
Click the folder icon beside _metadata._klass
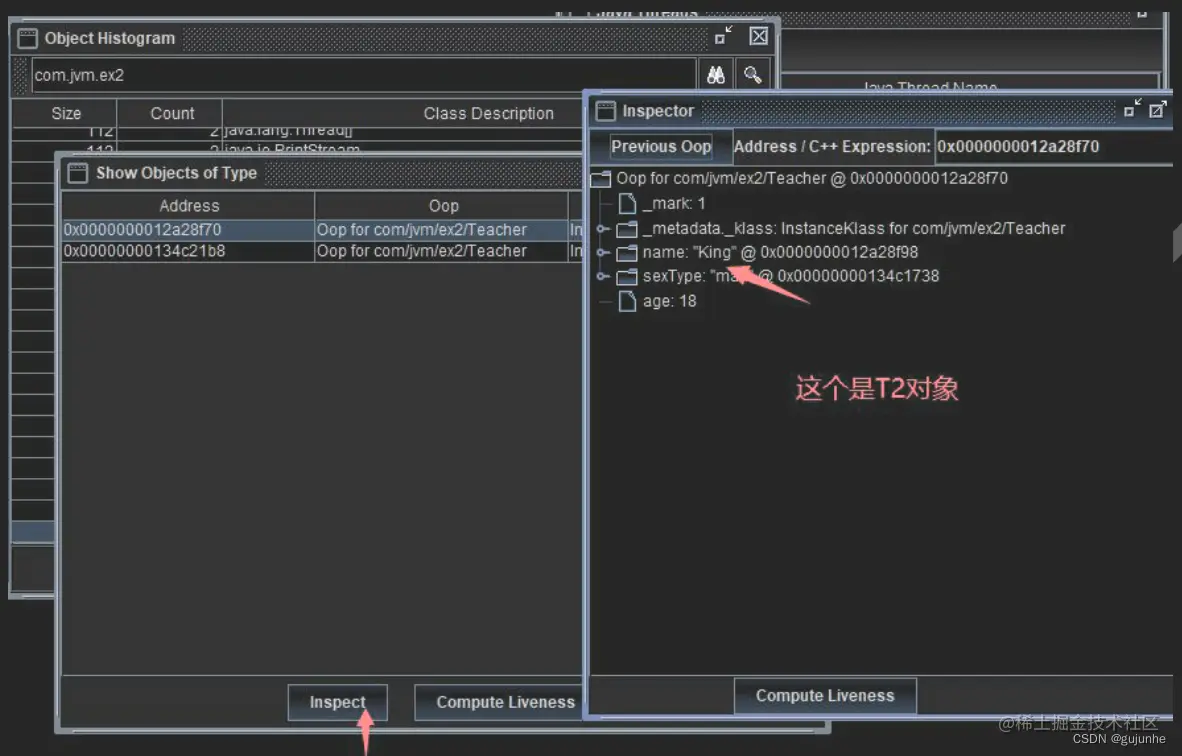[x=627, y=228]
